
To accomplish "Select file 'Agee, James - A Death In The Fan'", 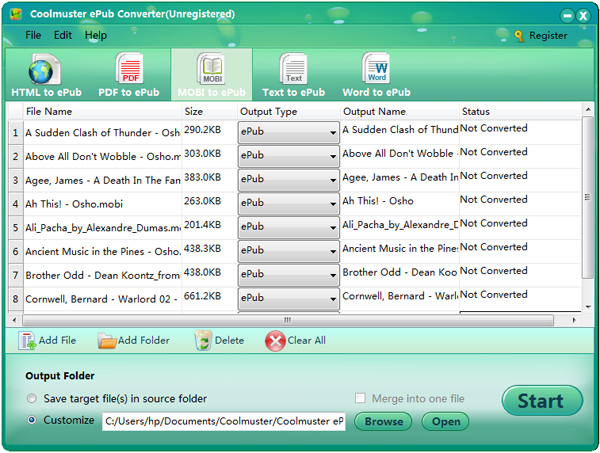I will coord(103,180).
